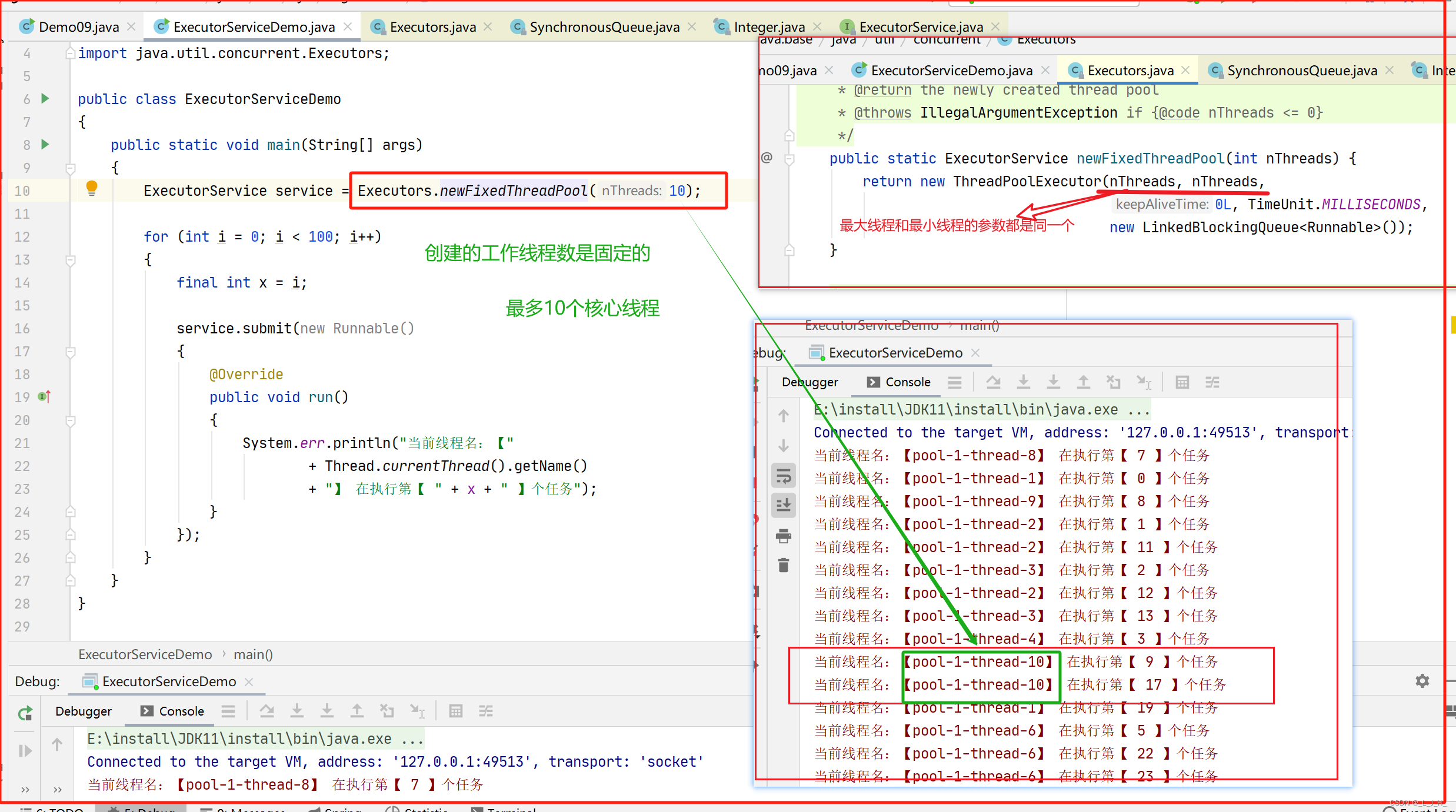The image size is (1456, 812).
Task: Collapse newFixedThreadPool method fold in inset editor
Action: coord(789,159)
